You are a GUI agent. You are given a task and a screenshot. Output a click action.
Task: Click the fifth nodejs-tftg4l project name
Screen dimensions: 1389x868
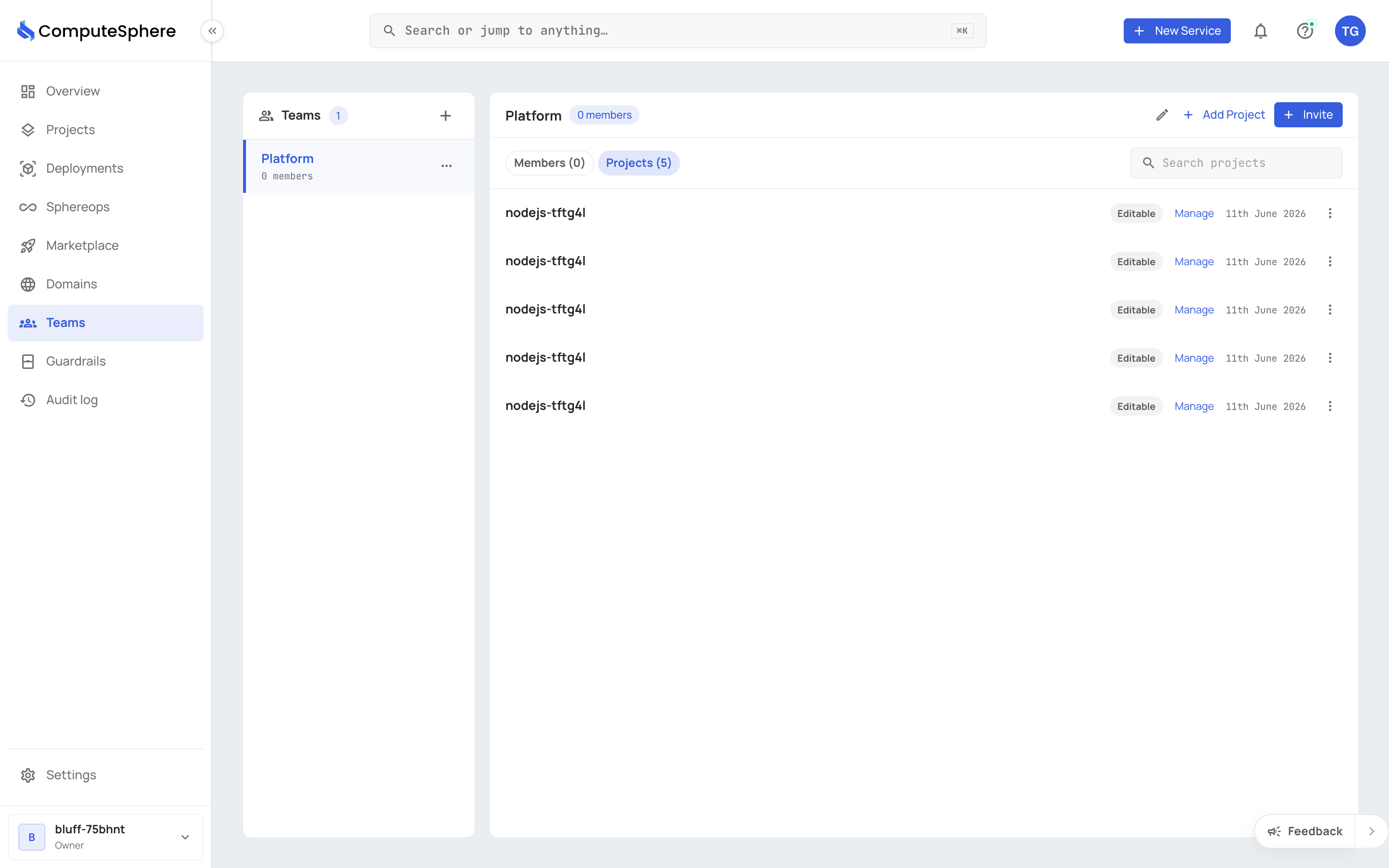(545, 406)
